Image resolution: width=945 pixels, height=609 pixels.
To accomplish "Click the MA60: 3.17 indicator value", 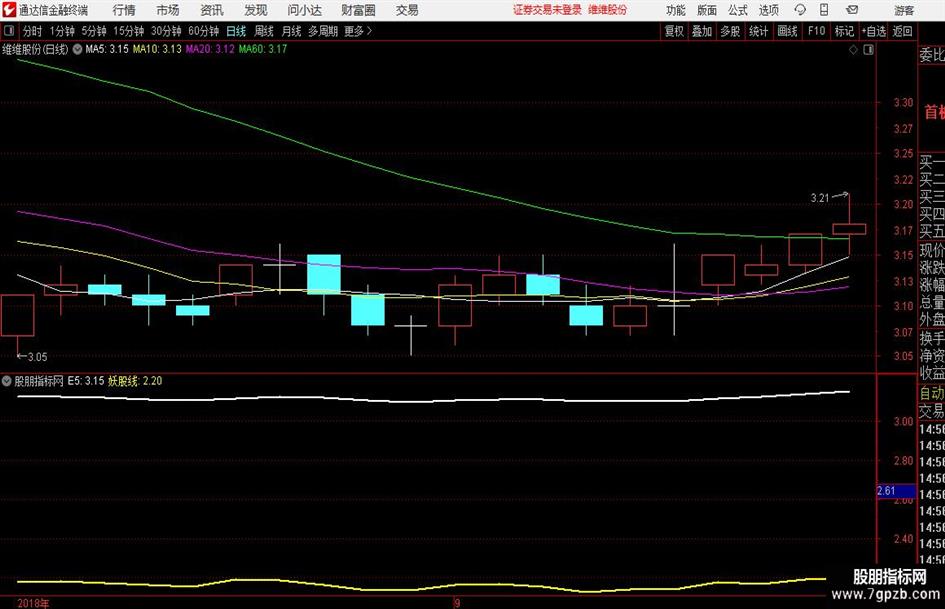I will pos(263,49).
